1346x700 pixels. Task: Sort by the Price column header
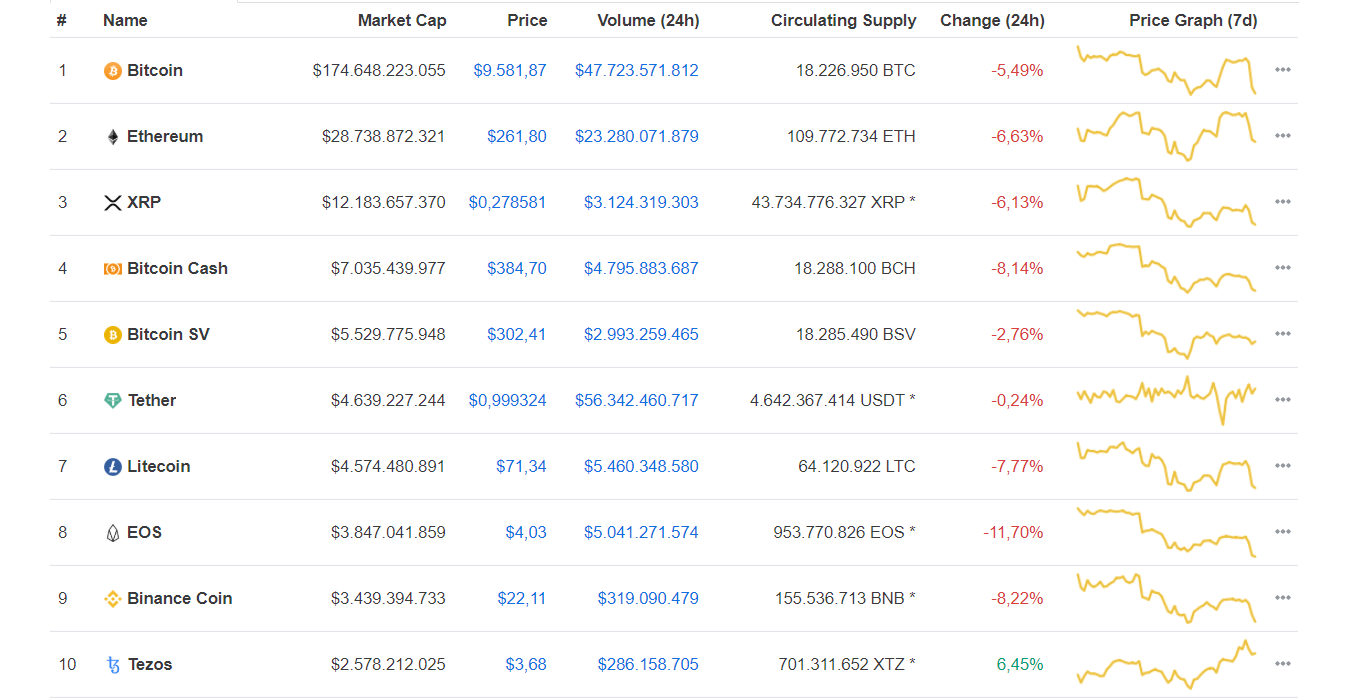pos(527,20)
